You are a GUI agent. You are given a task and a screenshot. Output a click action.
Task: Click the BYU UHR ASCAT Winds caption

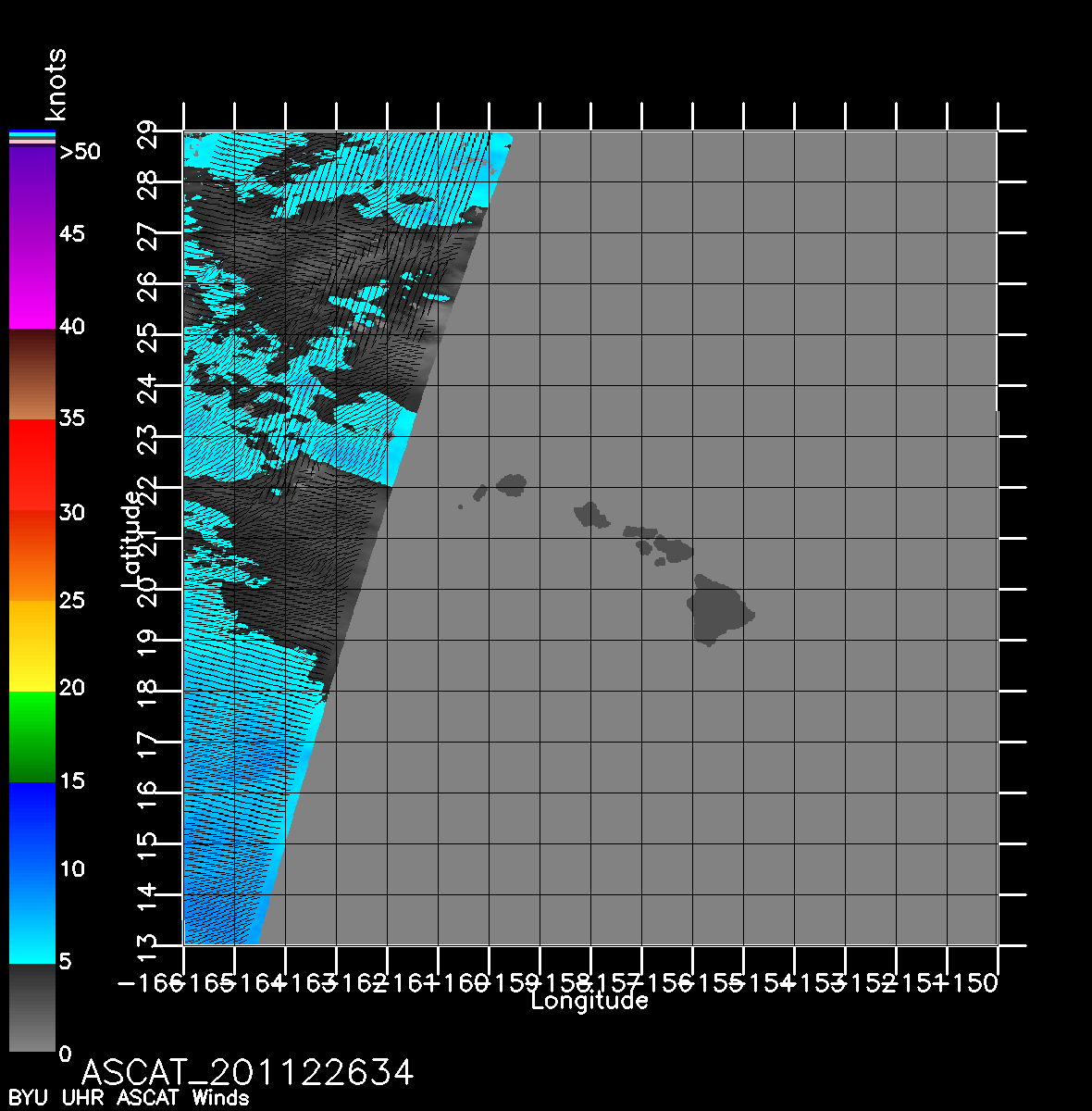click(129, 1099)
